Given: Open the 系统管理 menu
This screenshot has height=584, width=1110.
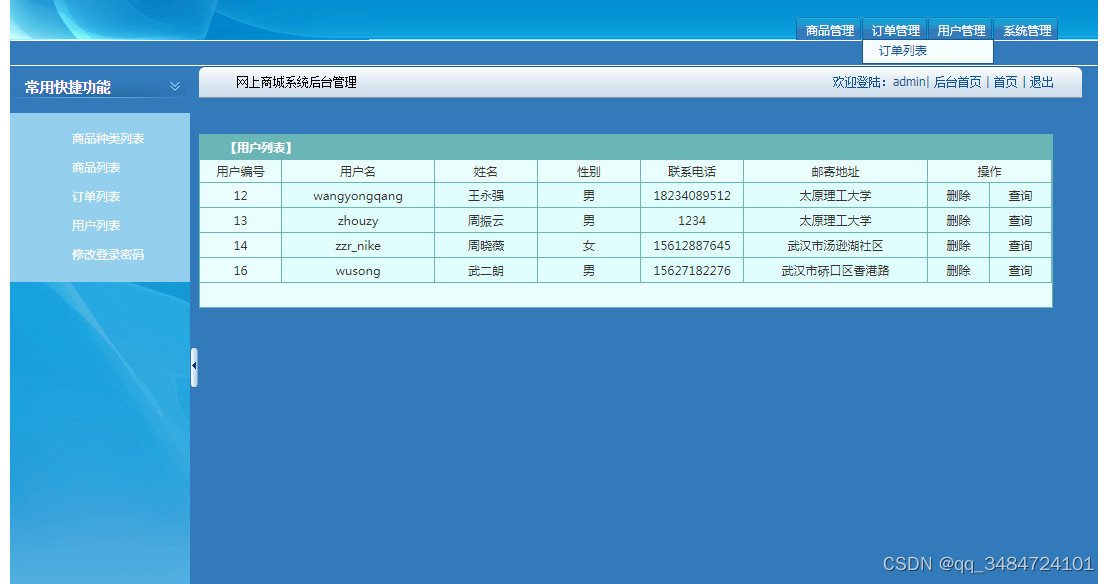Looking at the screenshot, I should (x=1026, y=30).
